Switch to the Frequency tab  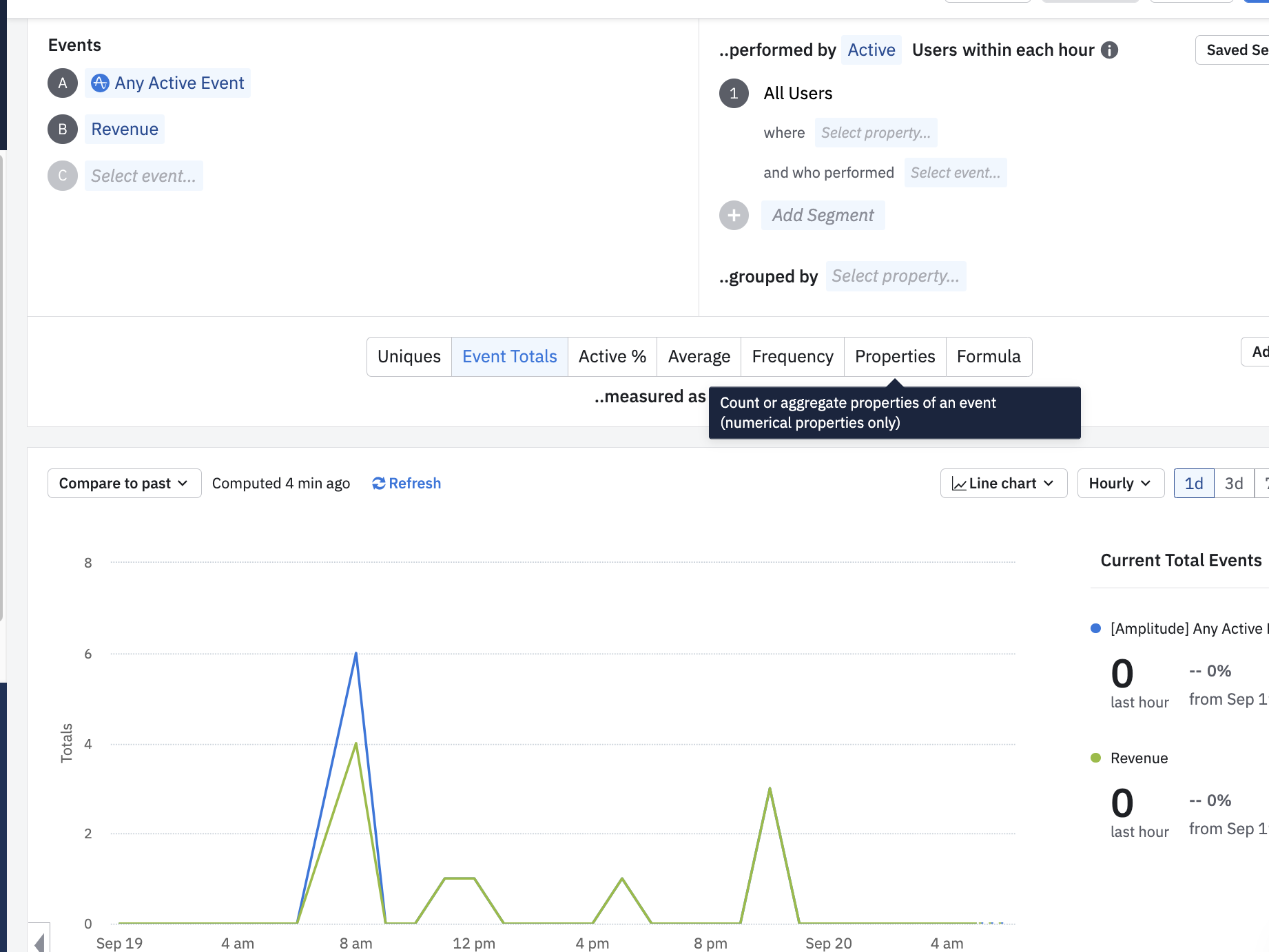point(792,357)
